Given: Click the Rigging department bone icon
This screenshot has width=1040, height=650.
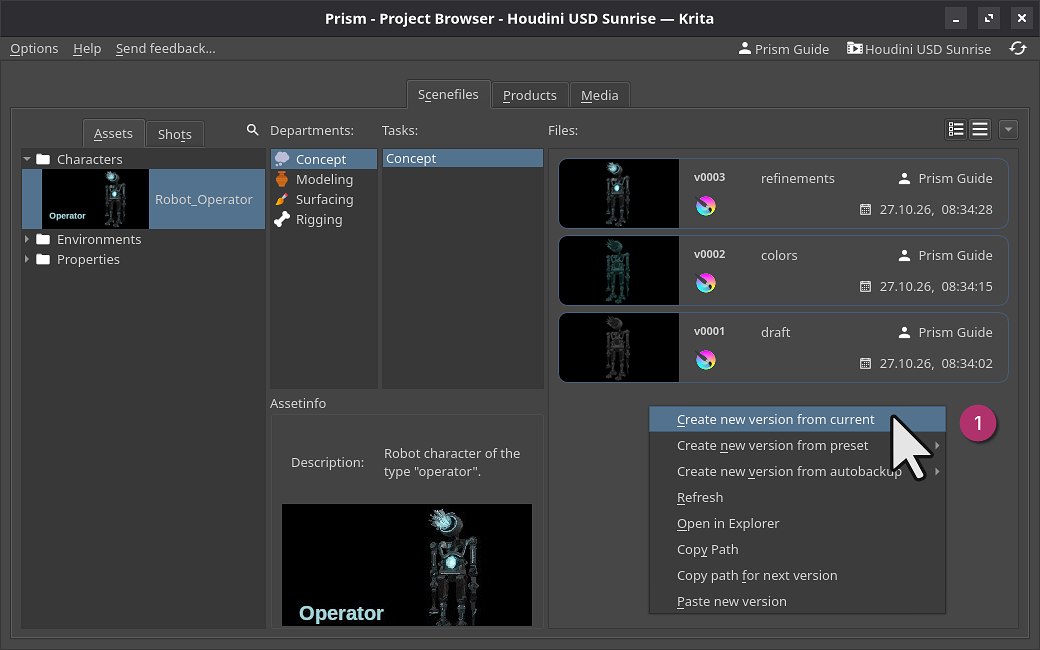Looking at the screenshot, I should click(282, 219).
